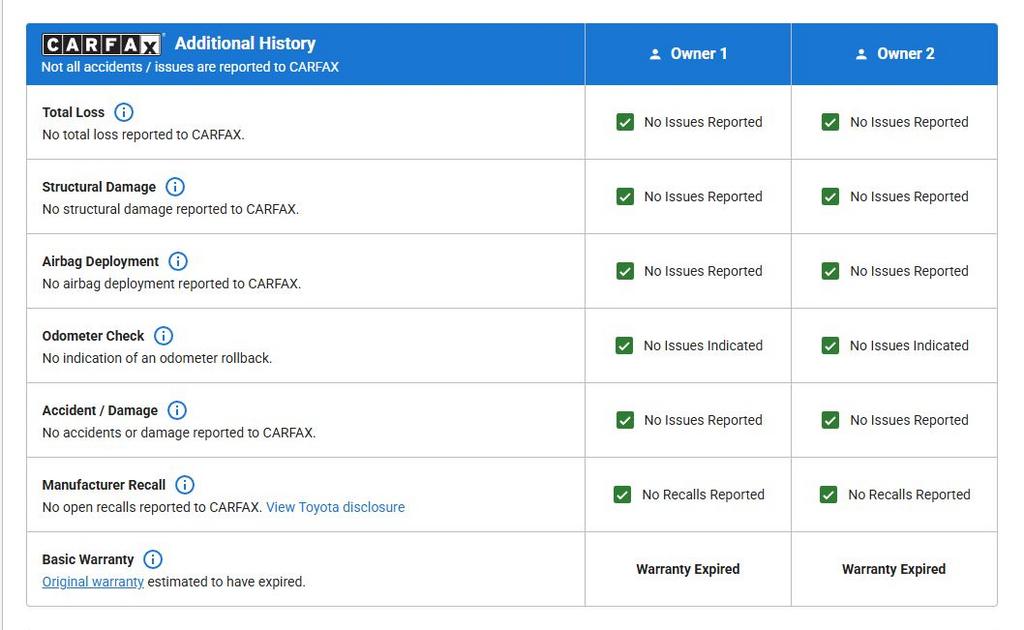This screenshot has width=1024, height=630.
Task: Click Owner 1 Total Loss 'No Issues Reported' text
Action: tap(703, 122)
